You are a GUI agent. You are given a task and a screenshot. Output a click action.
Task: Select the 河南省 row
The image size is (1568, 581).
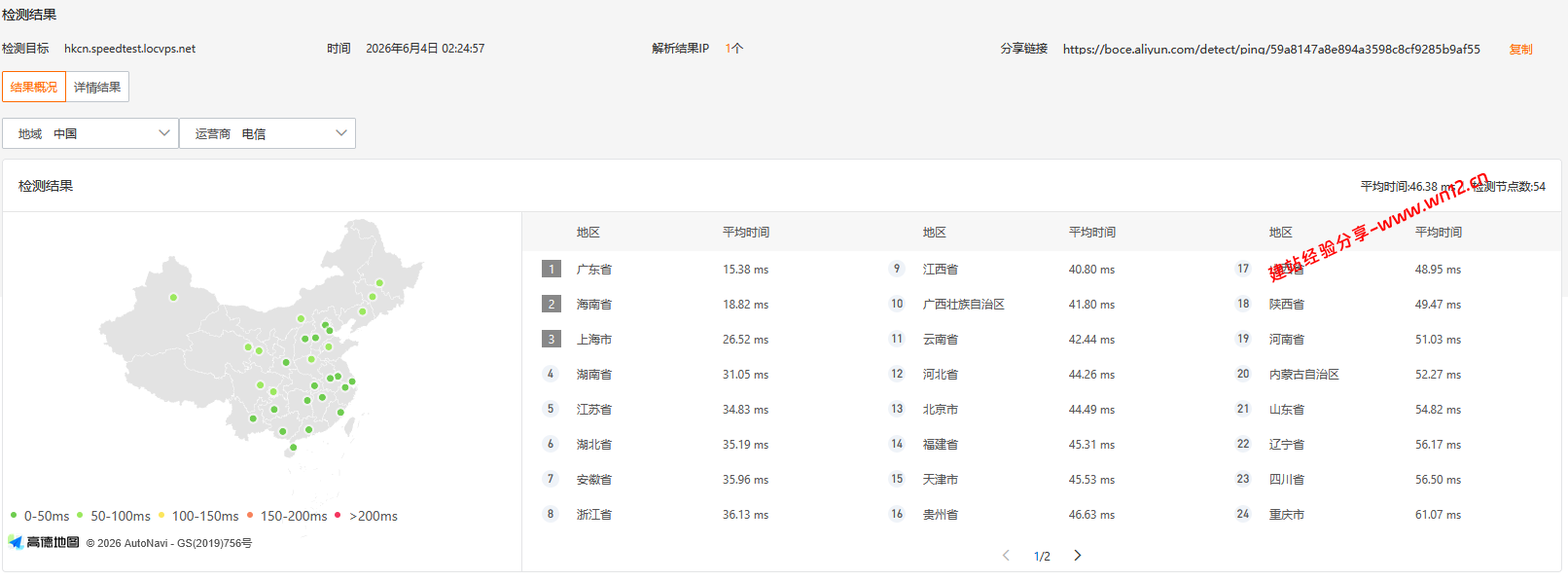click(1388, 340)
